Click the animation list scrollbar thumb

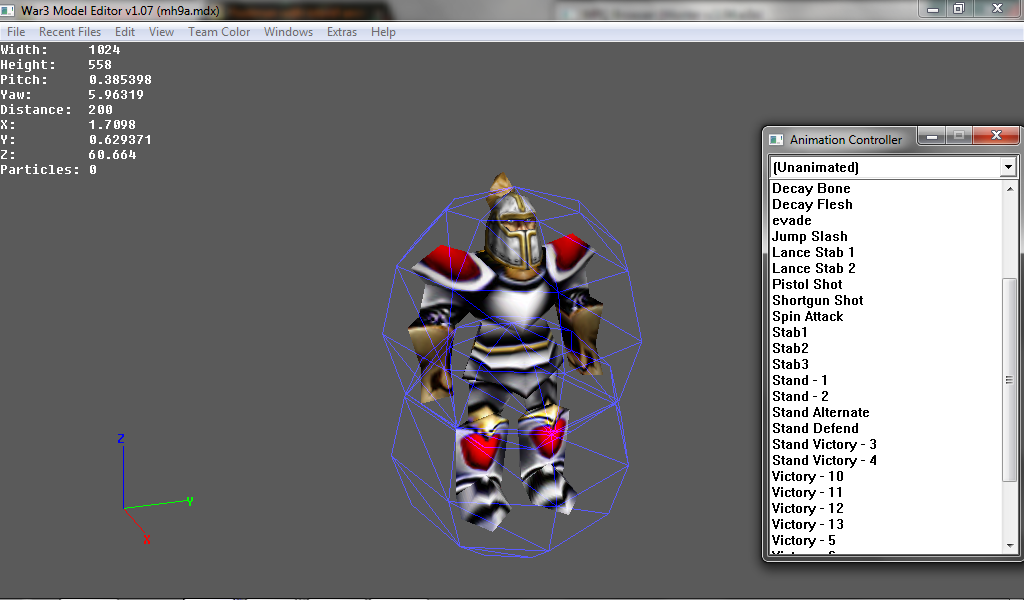[x=1010, y=380]
